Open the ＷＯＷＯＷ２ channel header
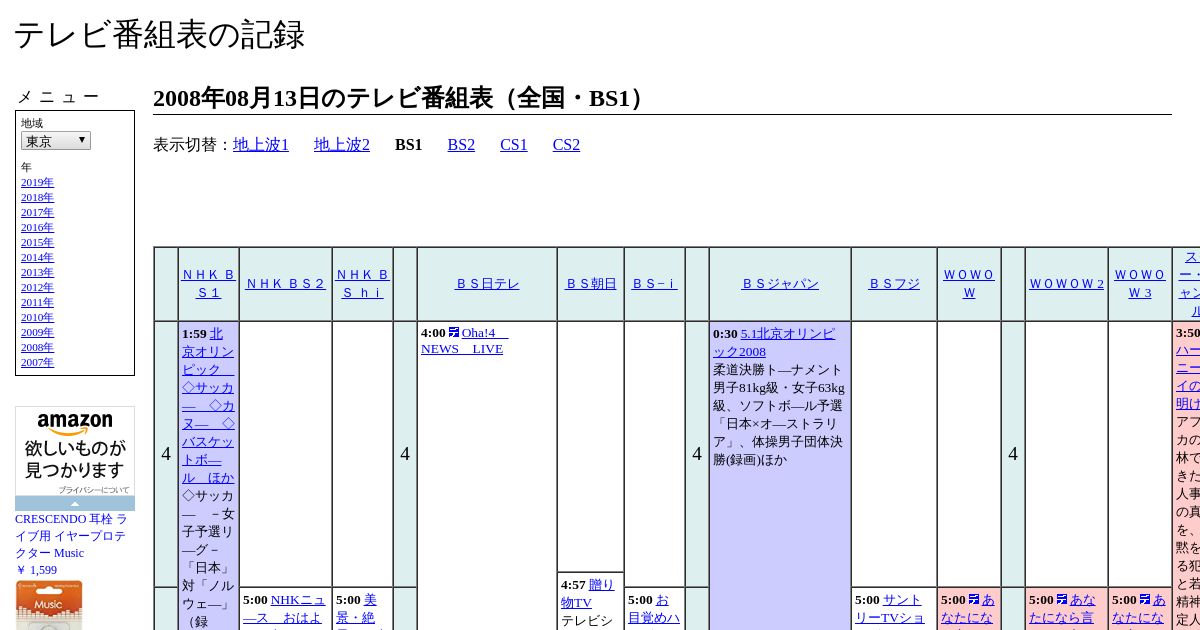 click(x=1067, y=284)
